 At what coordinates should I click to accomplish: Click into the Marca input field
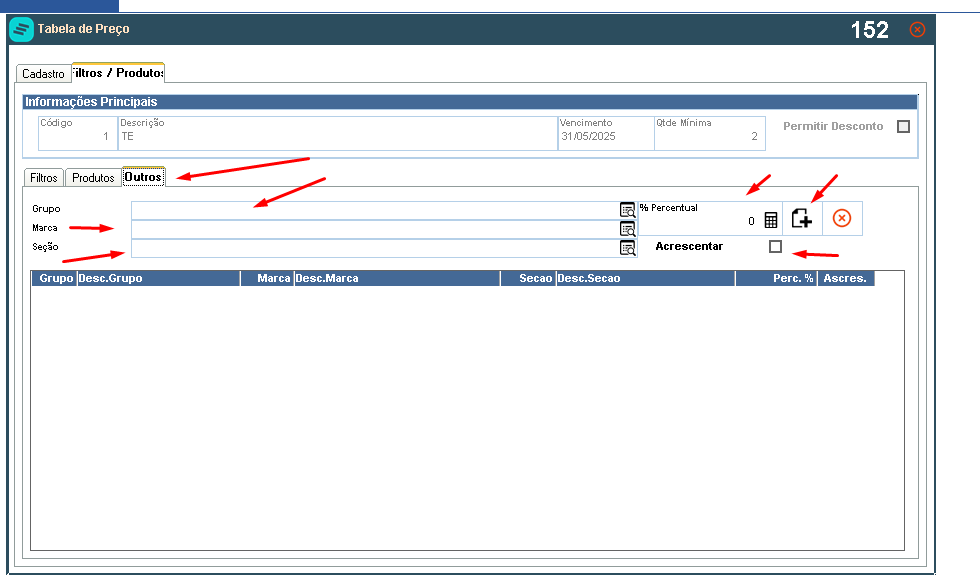(375, 229)
